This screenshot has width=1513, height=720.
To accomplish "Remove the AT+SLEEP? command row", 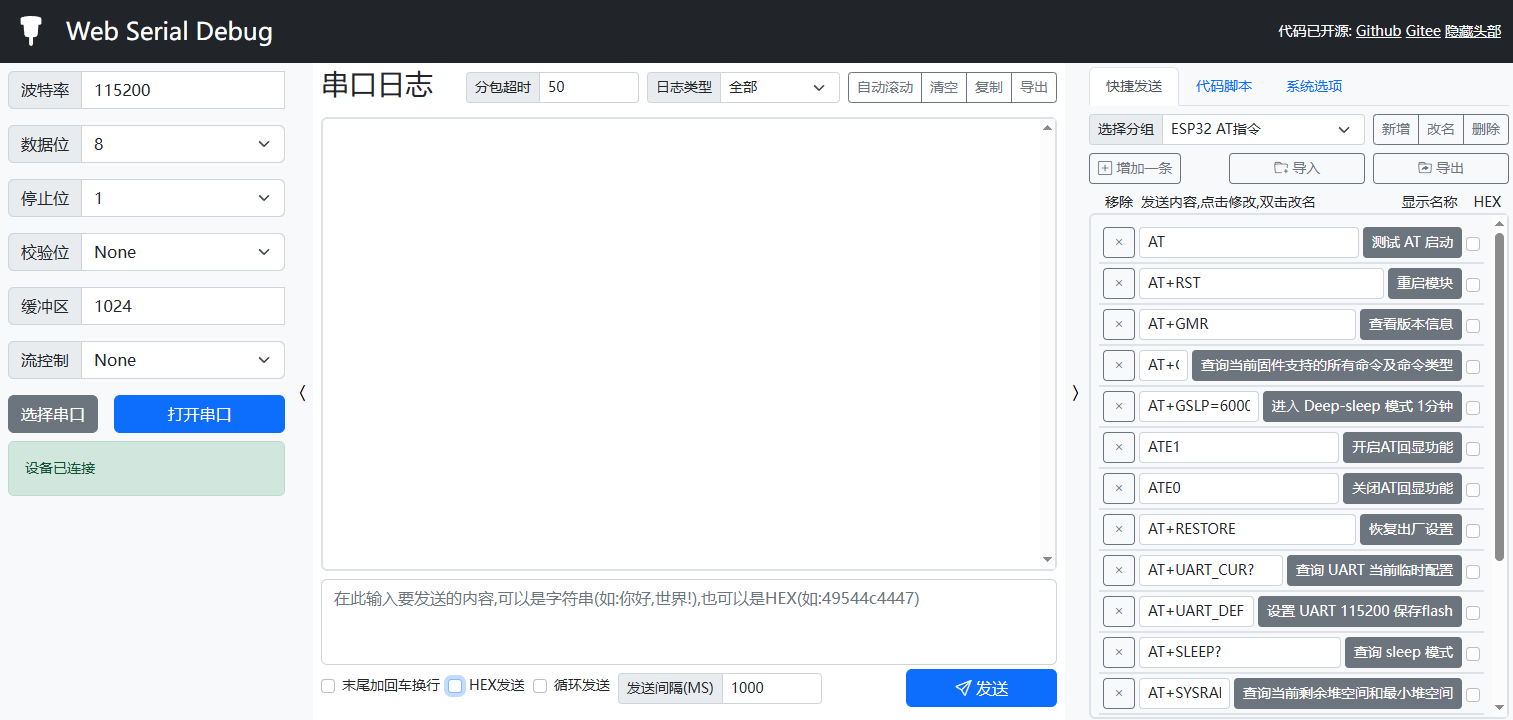I will (x=1119, y=652).
